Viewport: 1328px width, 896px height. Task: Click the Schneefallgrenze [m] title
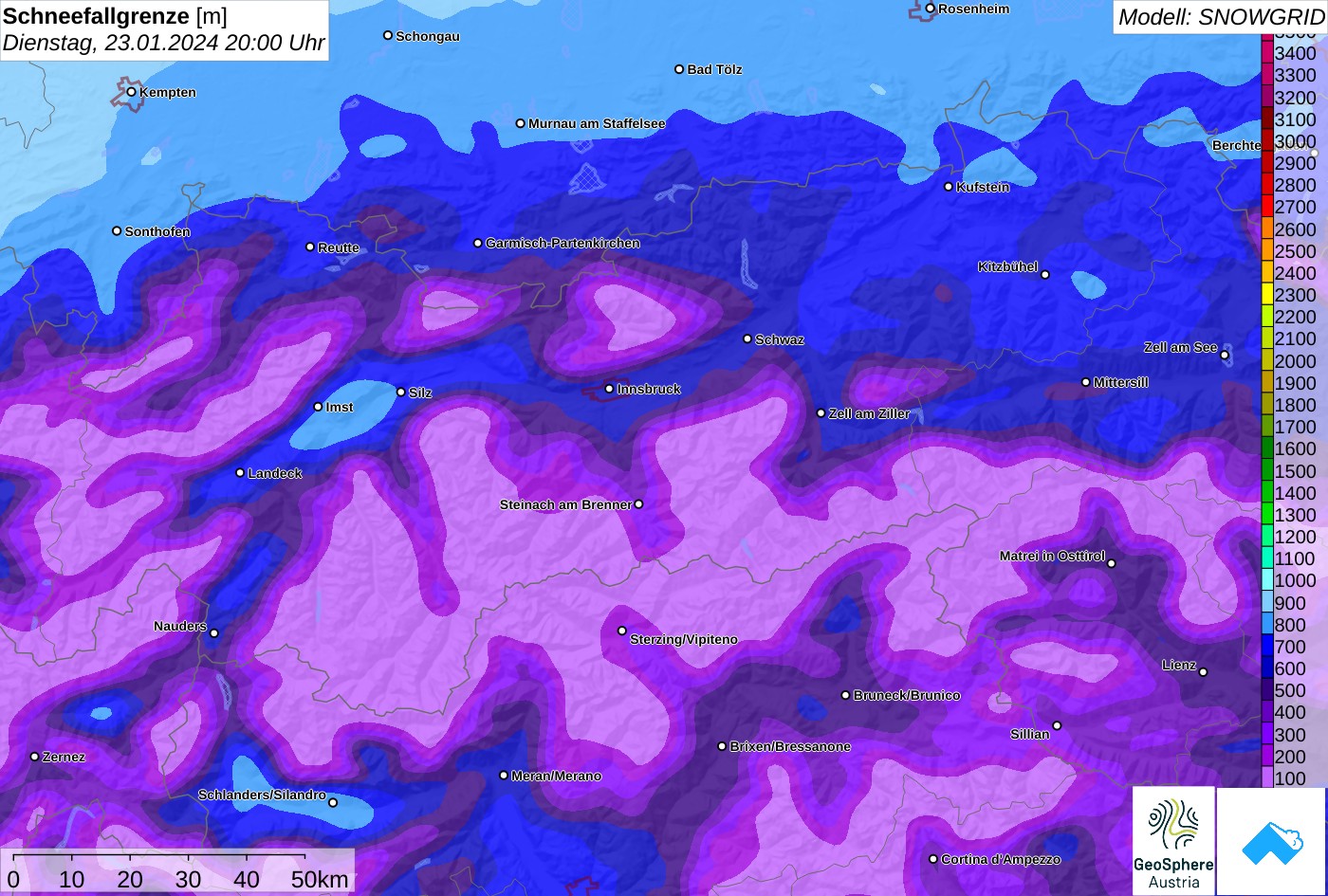pyautogui.click(x=115, y=16)
